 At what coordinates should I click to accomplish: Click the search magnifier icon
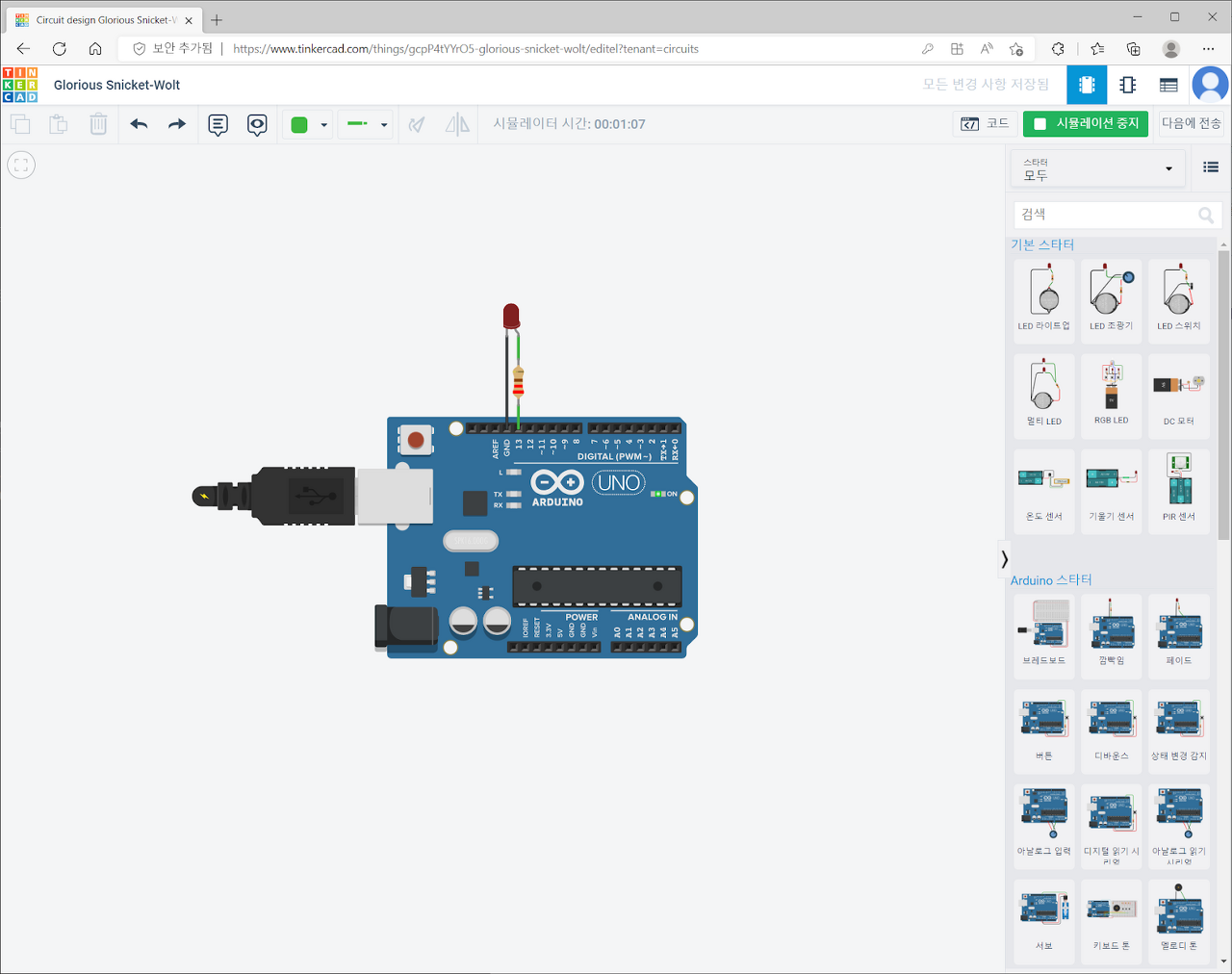point(1206,215)
